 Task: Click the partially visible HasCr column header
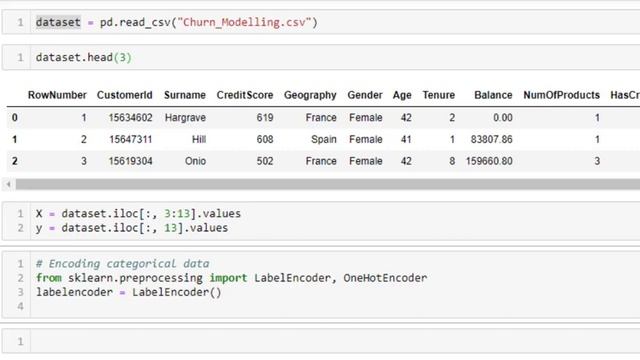point(625,95)
